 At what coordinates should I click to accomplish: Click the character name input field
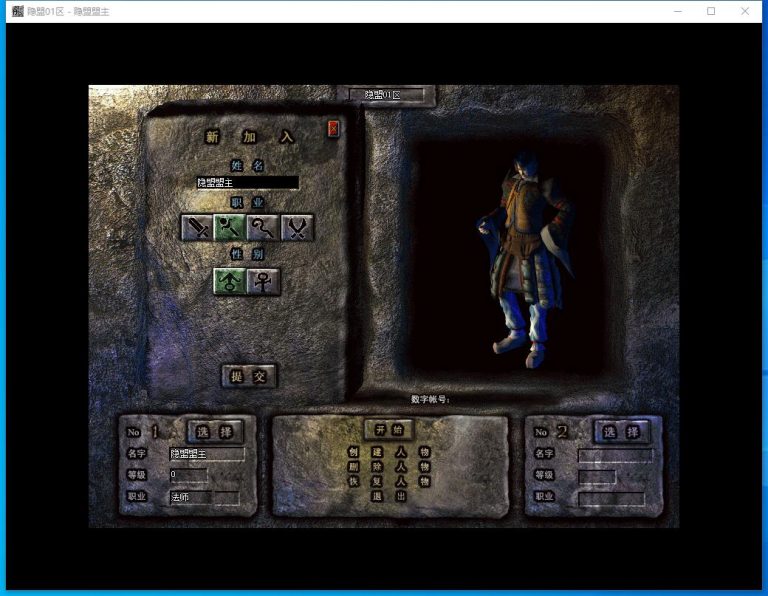click(247, 183)
